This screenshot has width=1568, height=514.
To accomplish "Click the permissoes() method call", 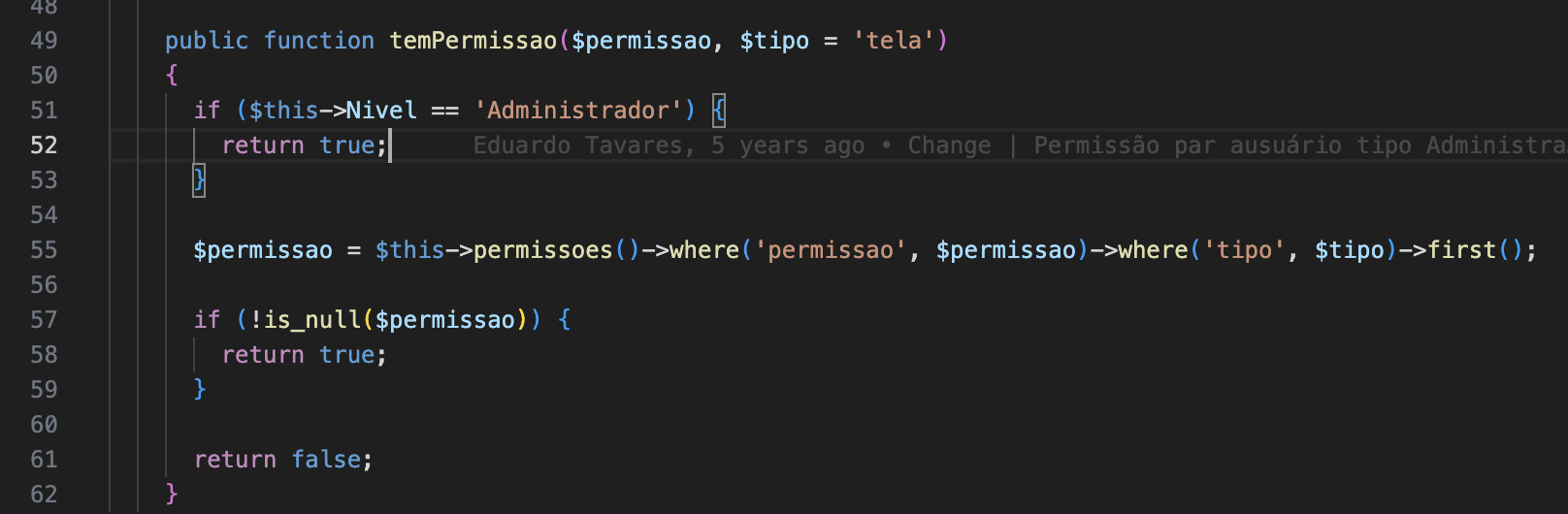I will pos(542,250).
